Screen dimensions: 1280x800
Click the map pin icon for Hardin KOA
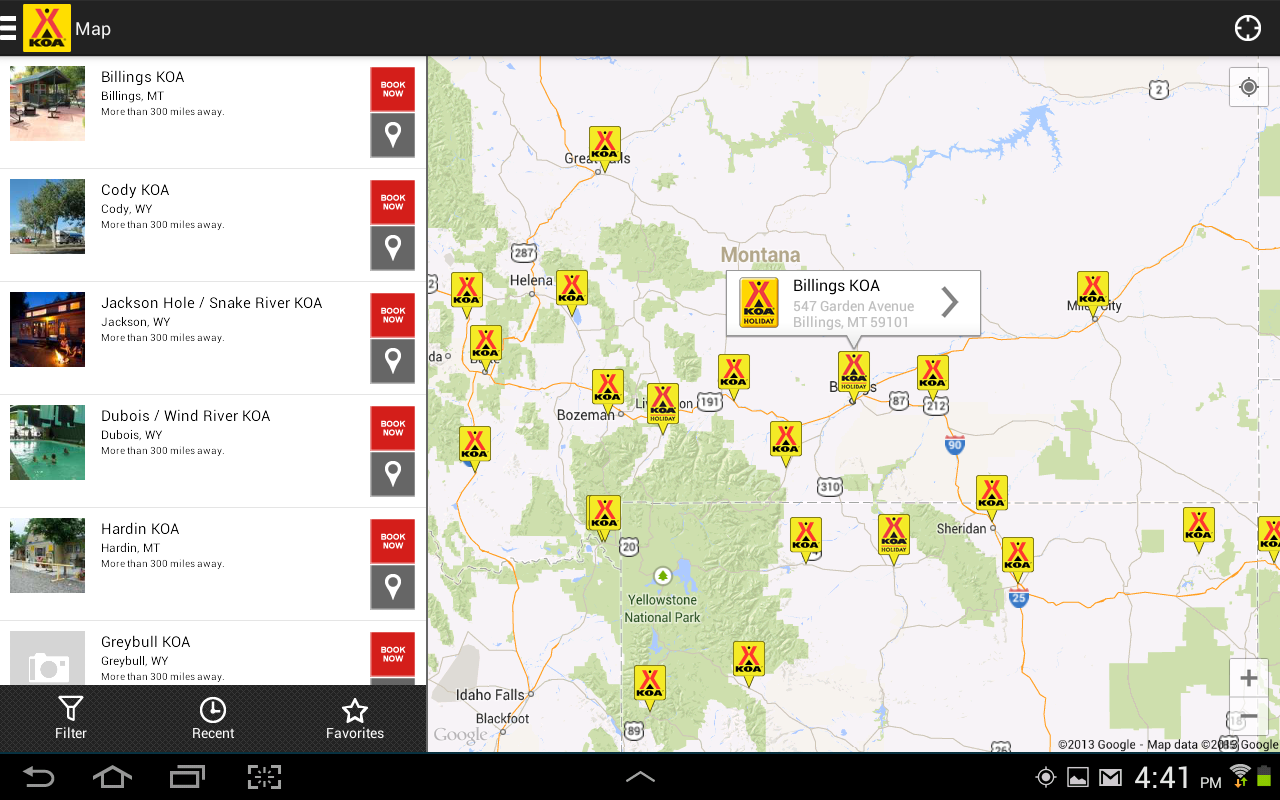click(x=392, y=586)
